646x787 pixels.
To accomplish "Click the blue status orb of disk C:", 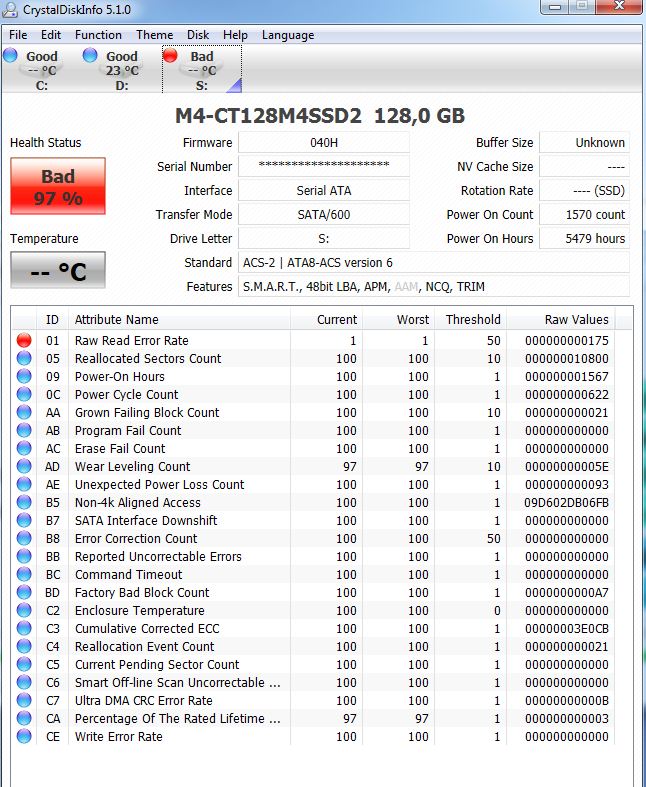I will (10, 55).
